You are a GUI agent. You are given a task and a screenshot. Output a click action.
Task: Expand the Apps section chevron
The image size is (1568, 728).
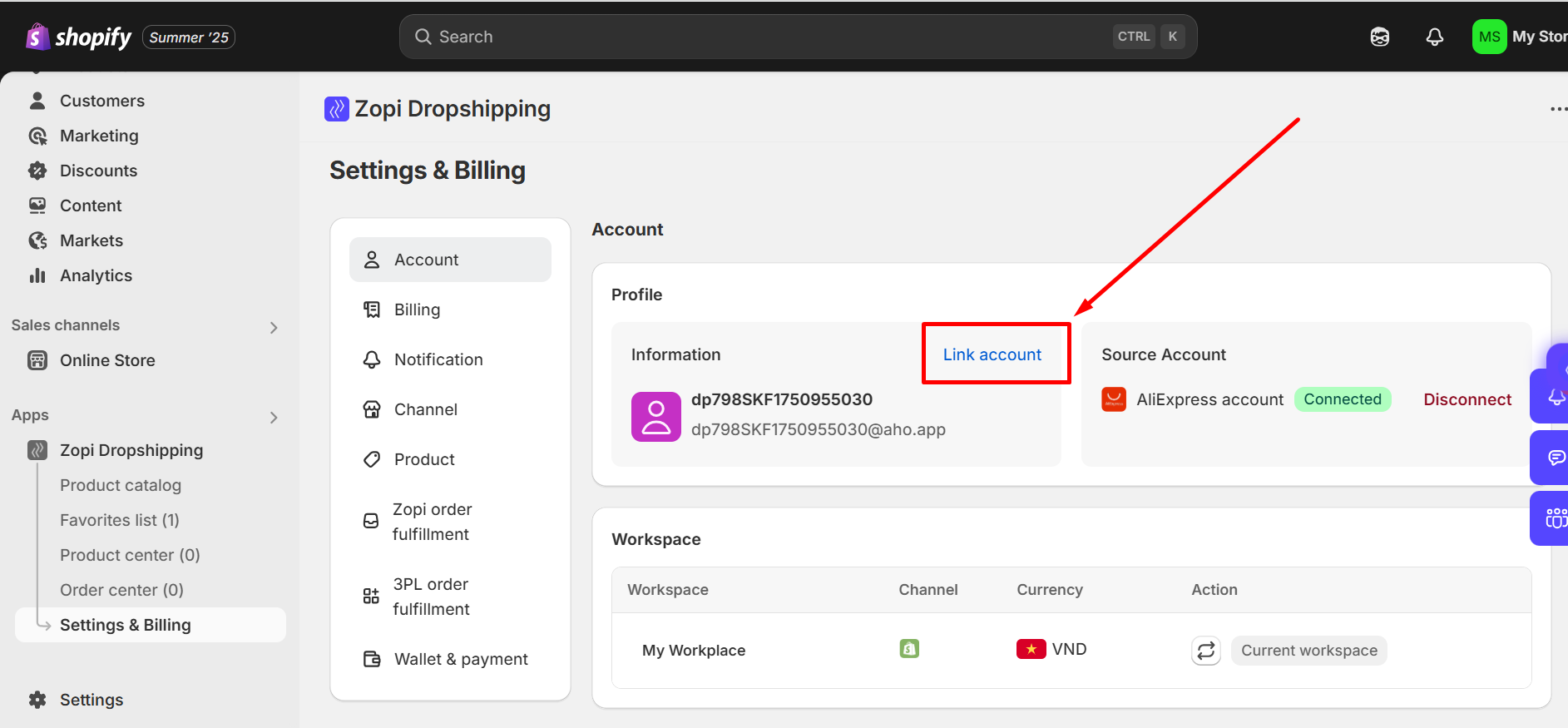coord(274,418)
